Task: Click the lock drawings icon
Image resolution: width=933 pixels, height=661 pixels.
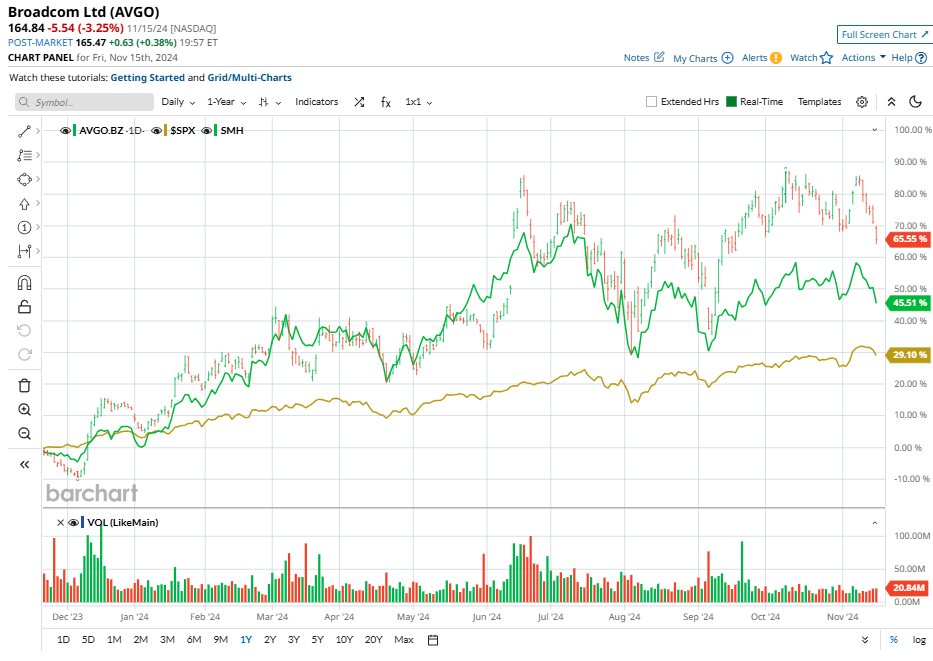Action: pyautogui.click(x=25, y=307)
